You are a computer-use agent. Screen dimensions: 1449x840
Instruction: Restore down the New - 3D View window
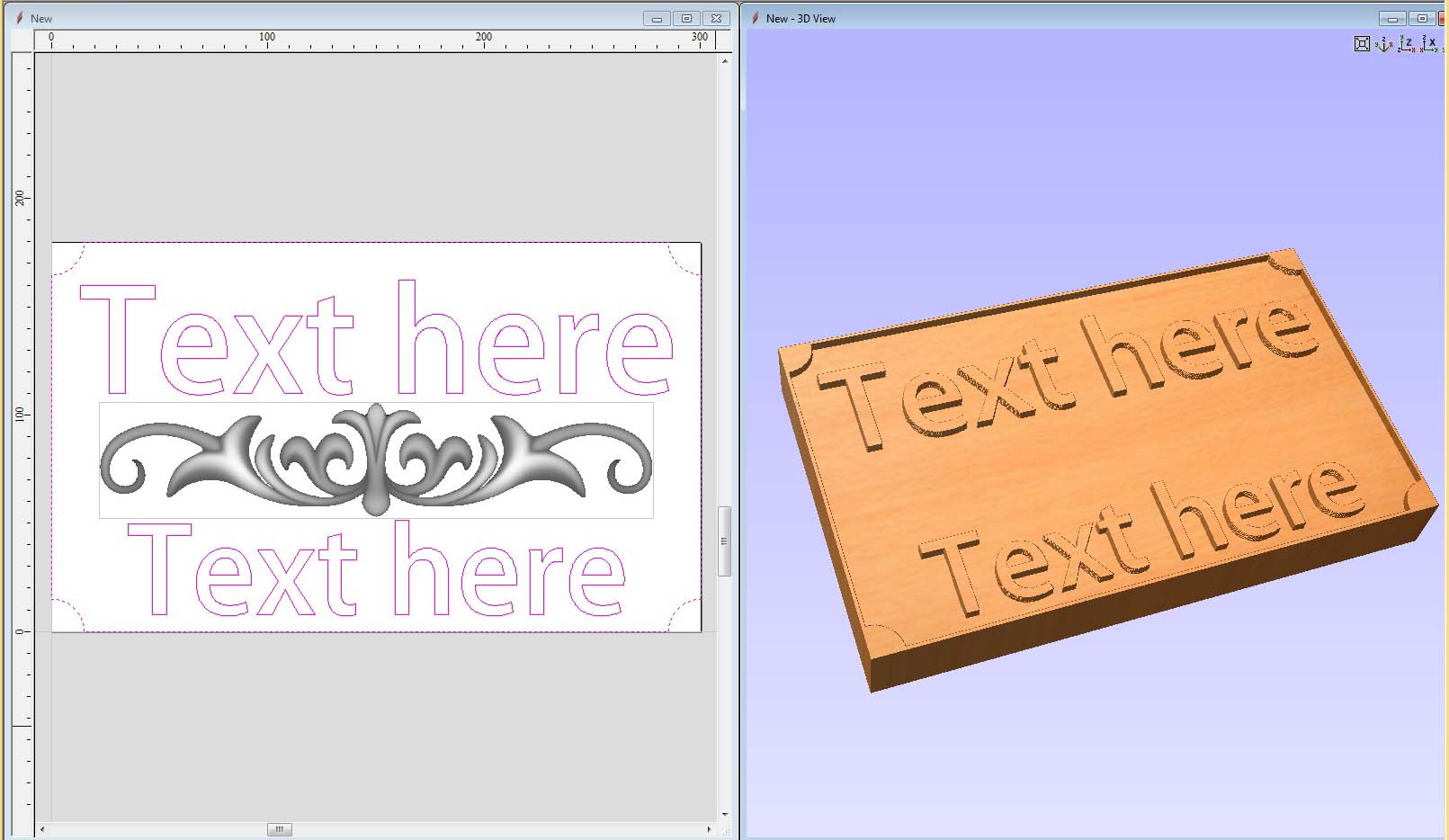pos(1422,18)
